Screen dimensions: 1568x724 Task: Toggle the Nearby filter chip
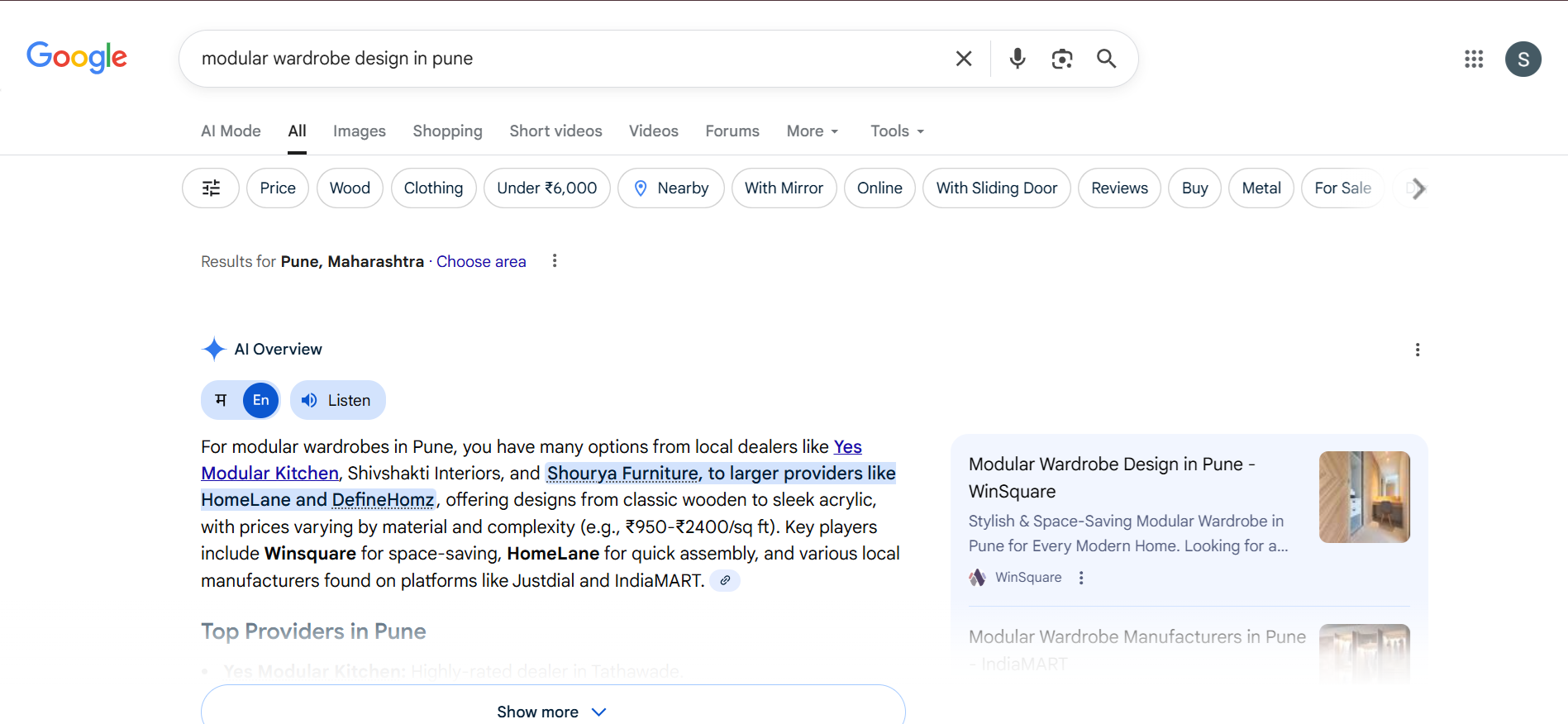671,188
